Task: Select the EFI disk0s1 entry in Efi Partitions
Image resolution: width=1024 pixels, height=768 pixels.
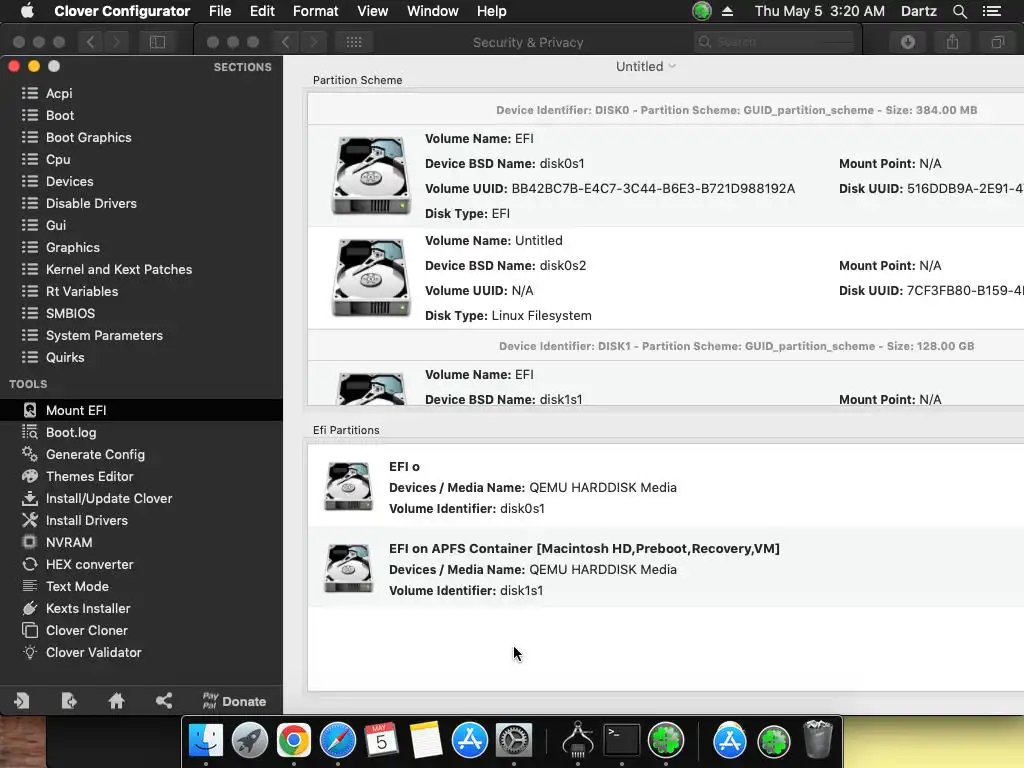Action: [x=665, y=487]
